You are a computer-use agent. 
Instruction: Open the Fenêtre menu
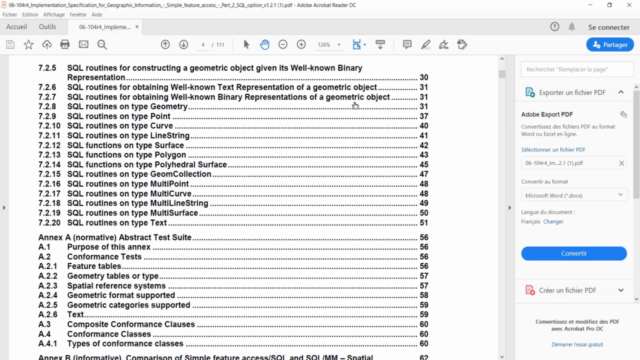78,15
